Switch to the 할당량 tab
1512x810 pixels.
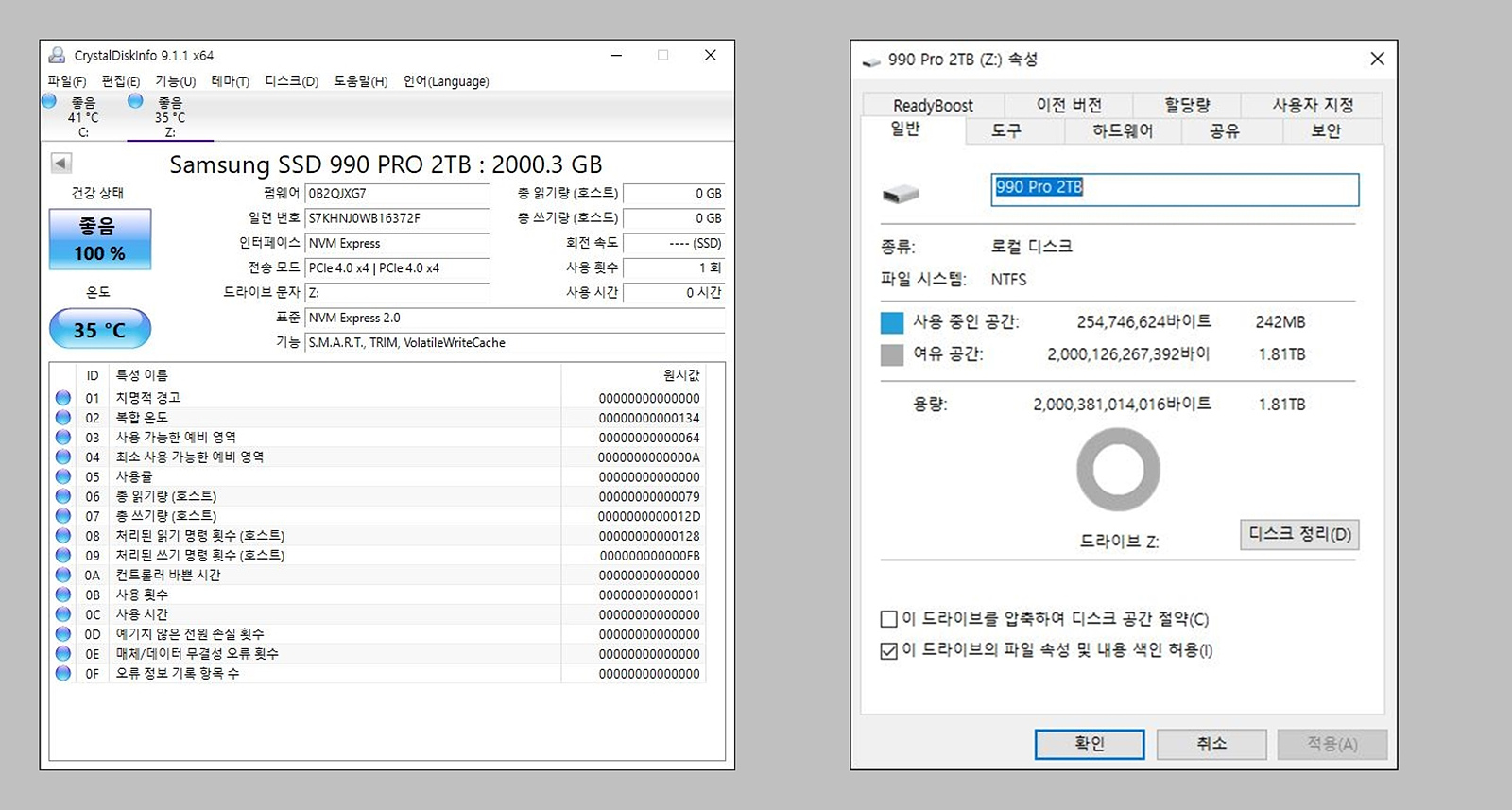pyautogui.click(x=1187, y=105)
